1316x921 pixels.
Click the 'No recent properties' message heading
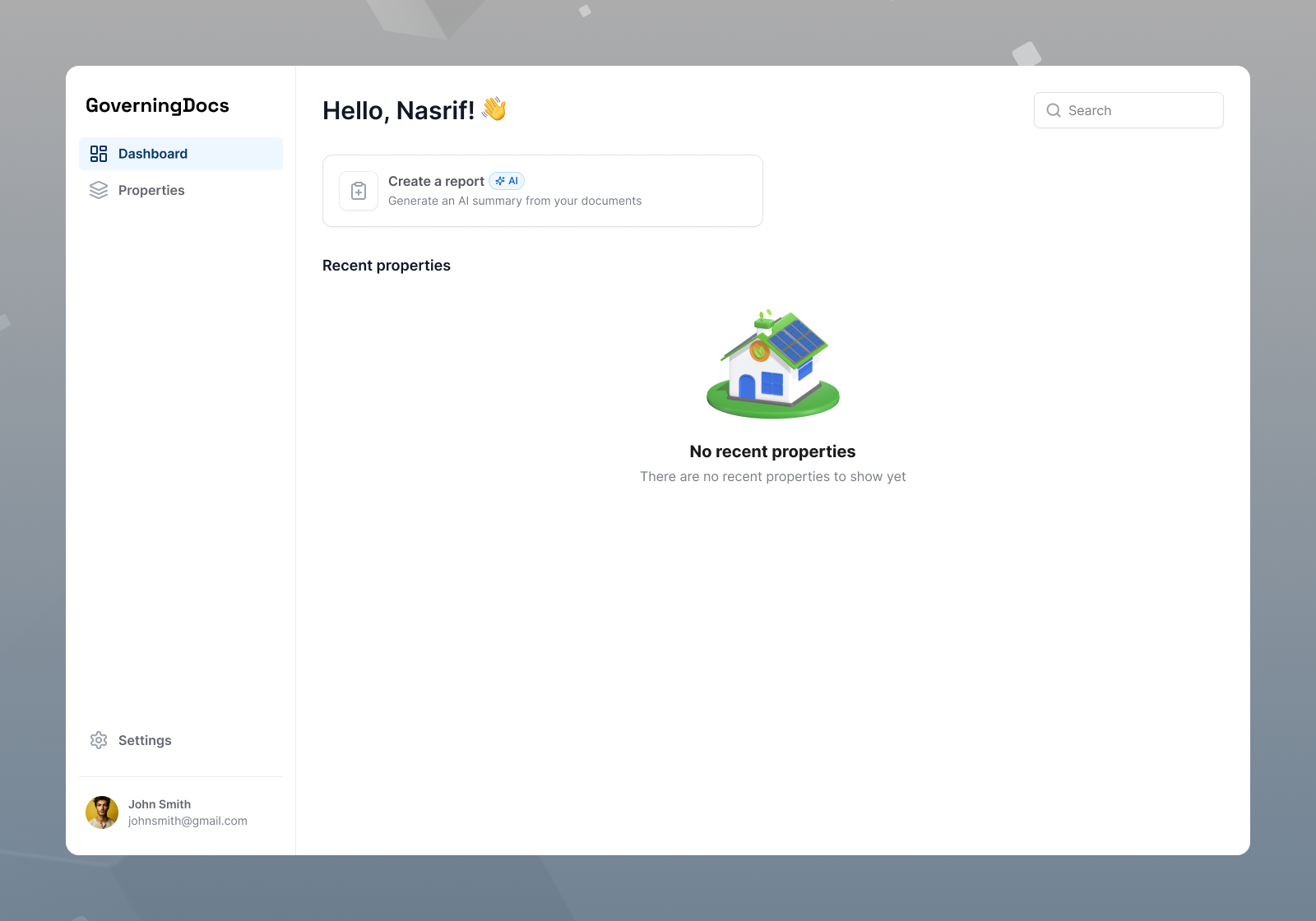point(772,451)
